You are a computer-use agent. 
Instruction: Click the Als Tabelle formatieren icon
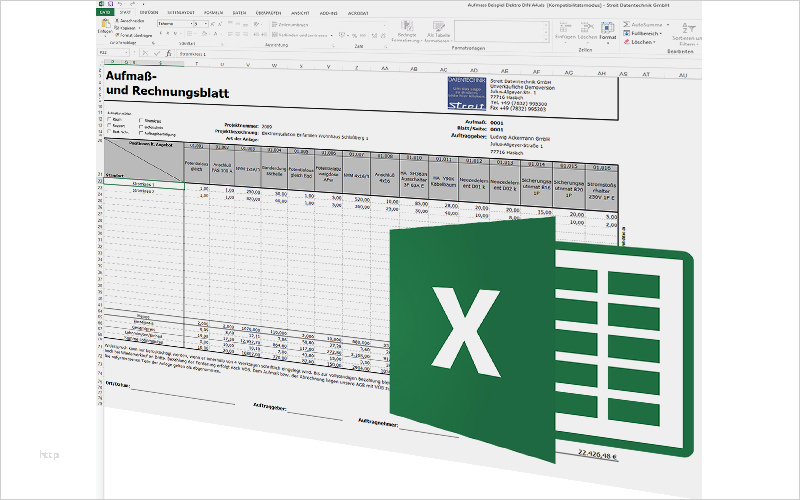coord(440,26)
